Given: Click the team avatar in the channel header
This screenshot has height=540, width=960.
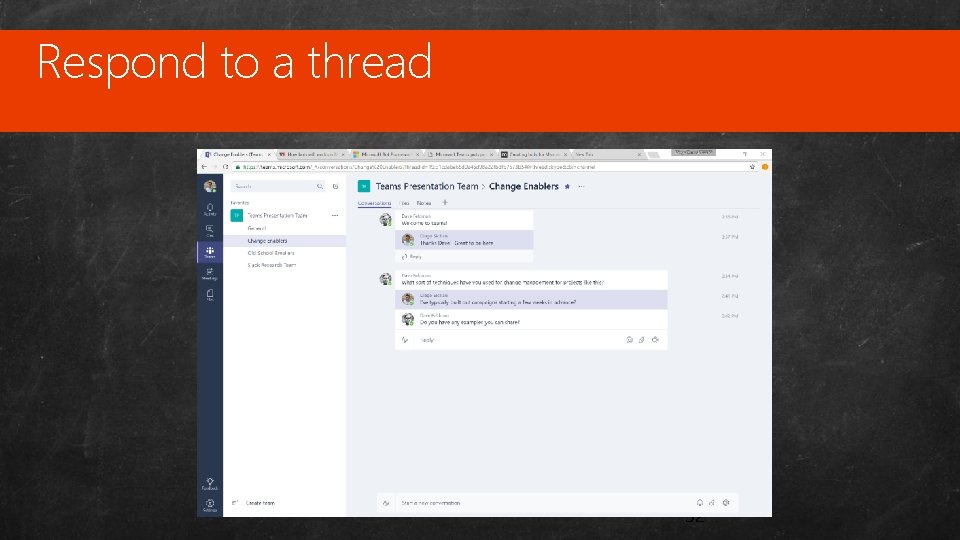Looking at the screenshot, I should coord(364,186).
